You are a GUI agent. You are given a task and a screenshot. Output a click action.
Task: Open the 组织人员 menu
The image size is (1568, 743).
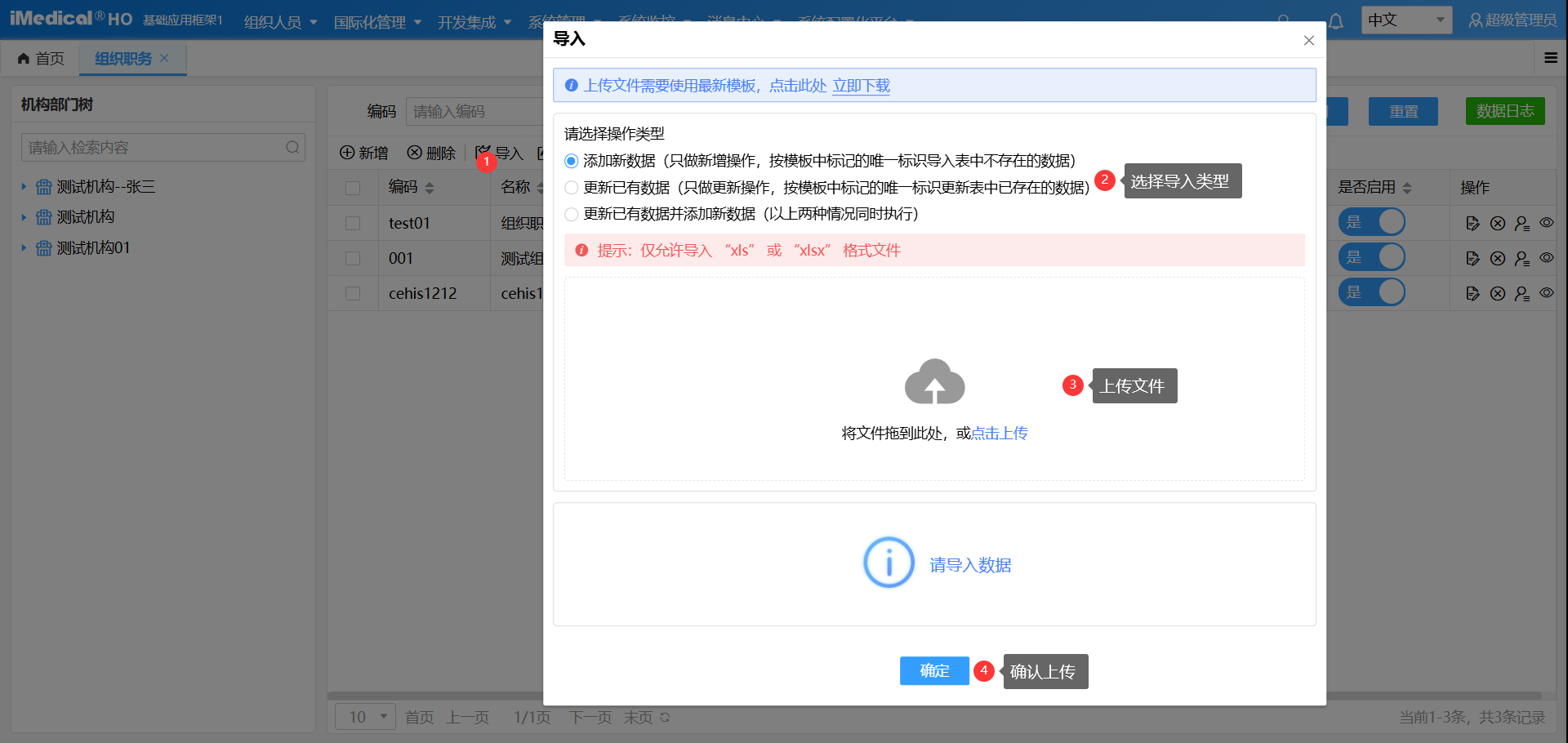tap(280, 22)
